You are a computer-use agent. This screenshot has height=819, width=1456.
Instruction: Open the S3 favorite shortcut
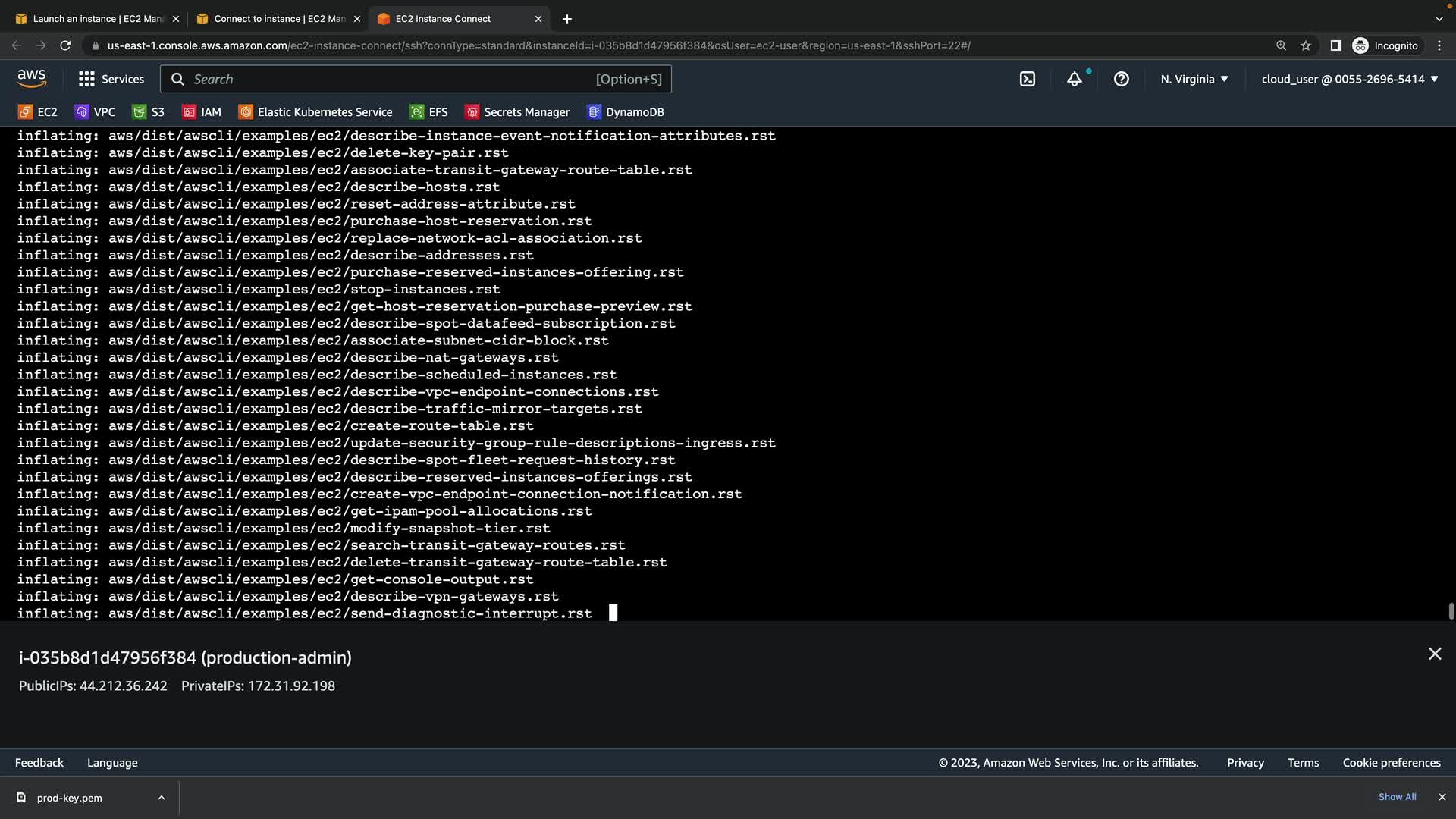click(x=149, y=112)
